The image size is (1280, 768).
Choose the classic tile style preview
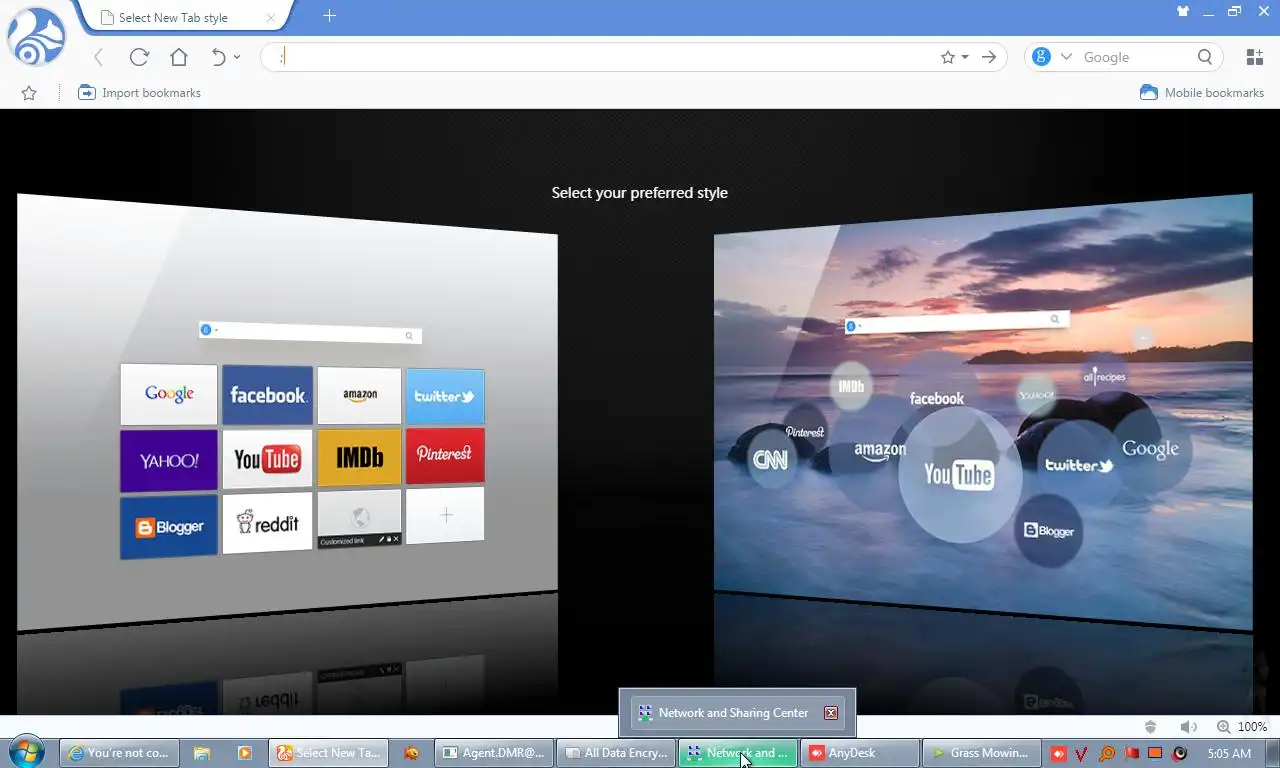point(287,412)
